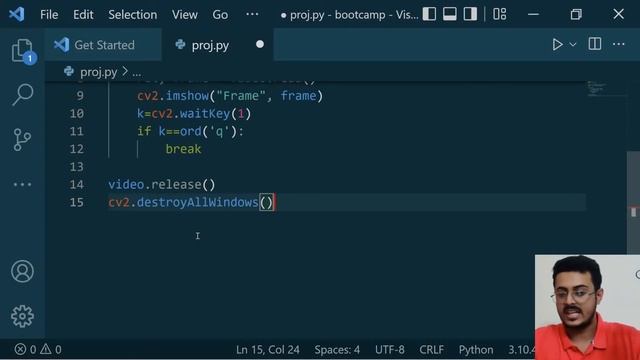Click the VS Code logo icon
Screen dimensions: 640x360
coord(17,14)
